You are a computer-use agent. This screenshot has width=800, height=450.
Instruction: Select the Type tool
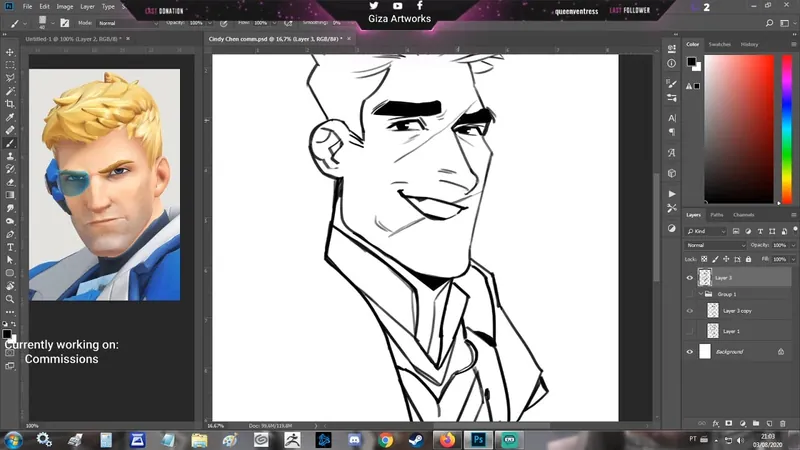tap(10, 247)
